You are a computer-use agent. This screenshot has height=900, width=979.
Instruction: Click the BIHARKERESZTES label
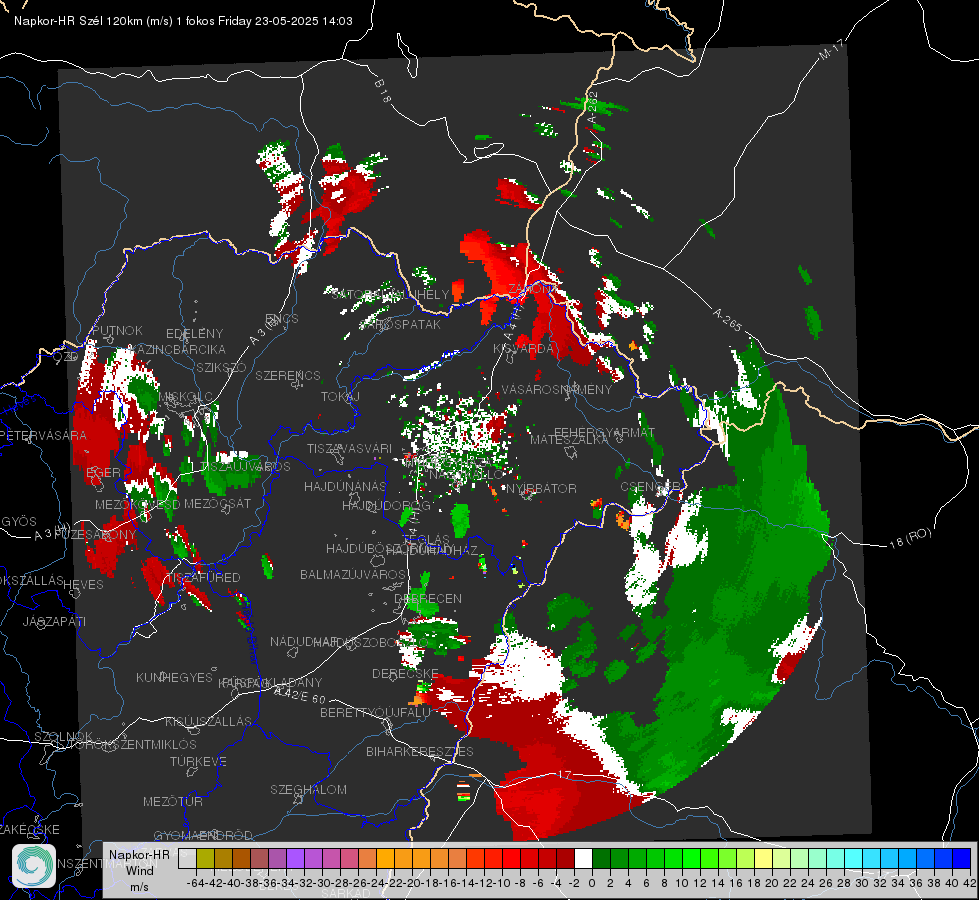(x=420, y=751)
